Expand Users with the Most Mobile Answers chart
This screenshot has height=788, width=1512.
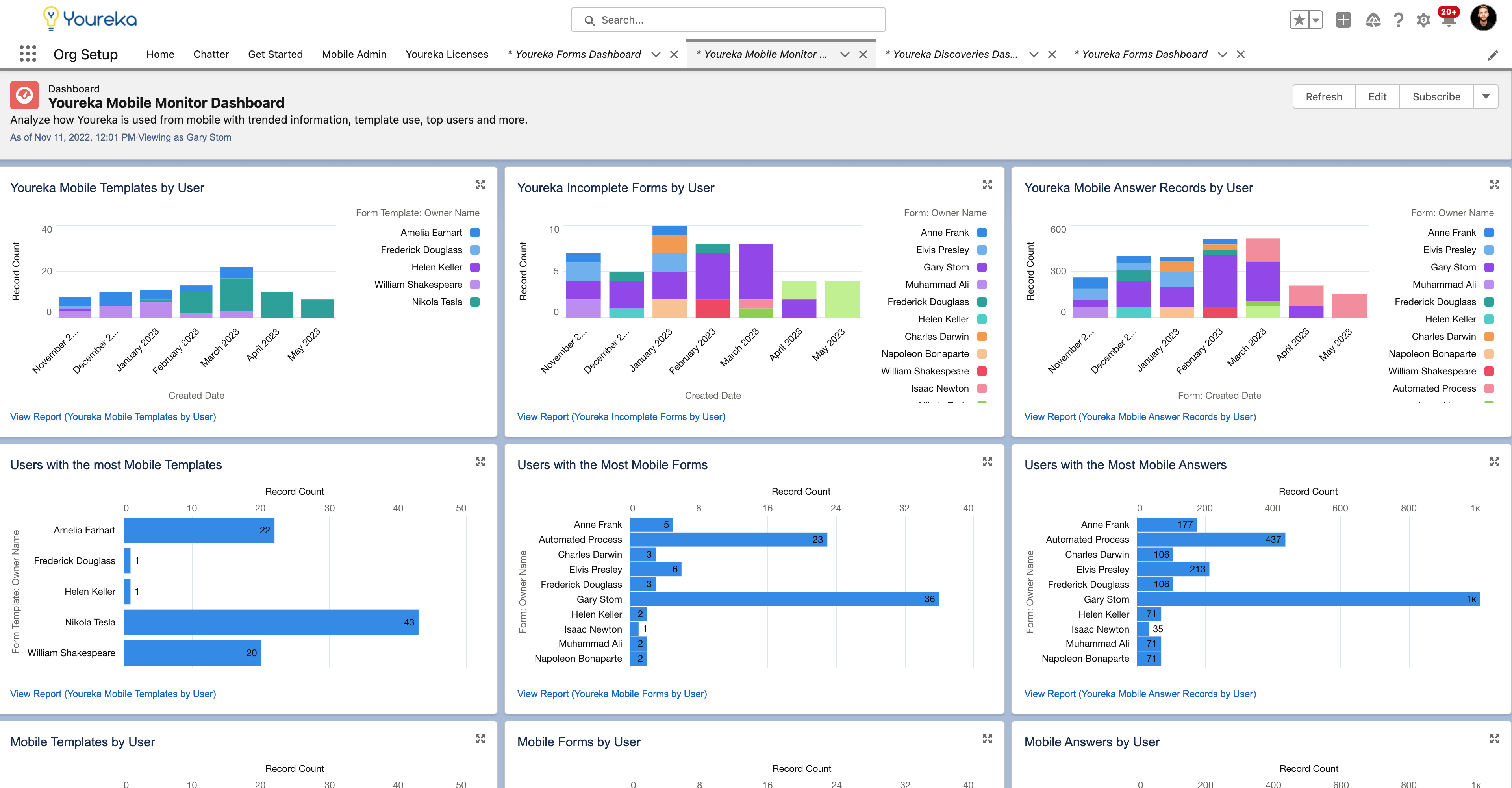coord(1494,462)
